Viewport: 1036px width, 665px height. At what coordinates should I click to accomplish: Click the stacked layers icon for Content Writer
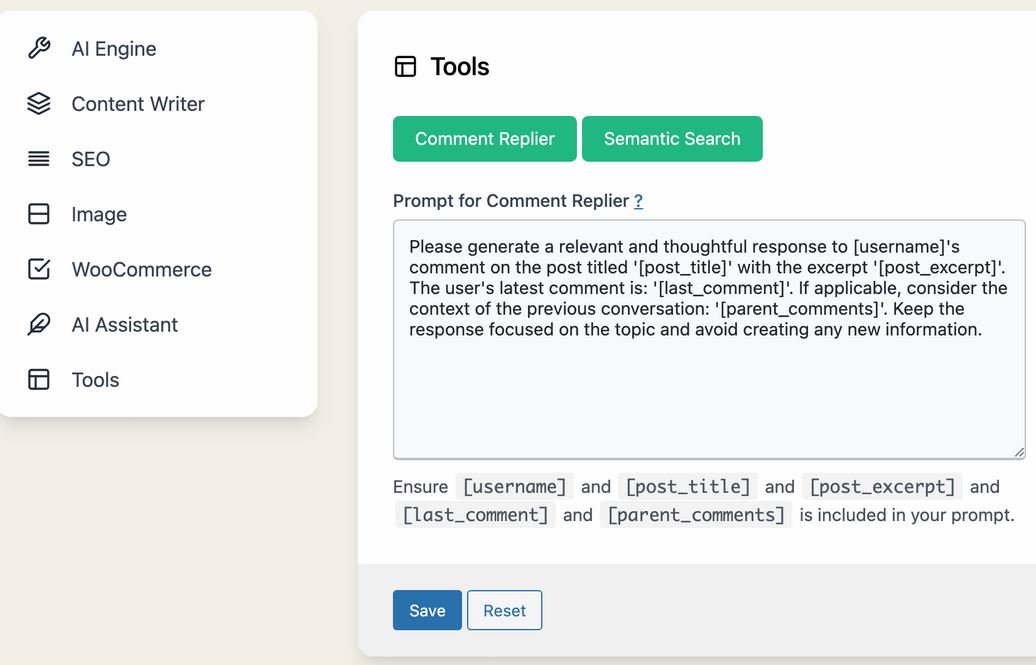pos(39,104)
